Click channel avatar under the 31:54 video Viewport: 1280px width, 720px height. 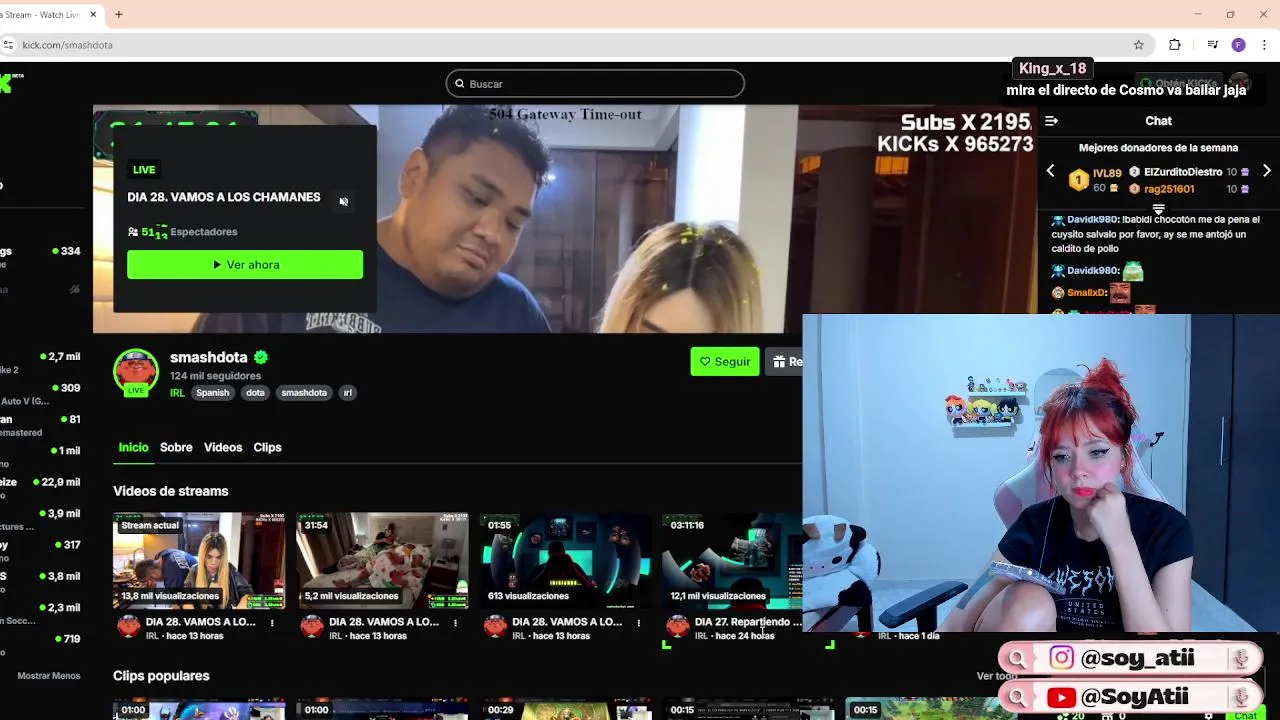312,627
